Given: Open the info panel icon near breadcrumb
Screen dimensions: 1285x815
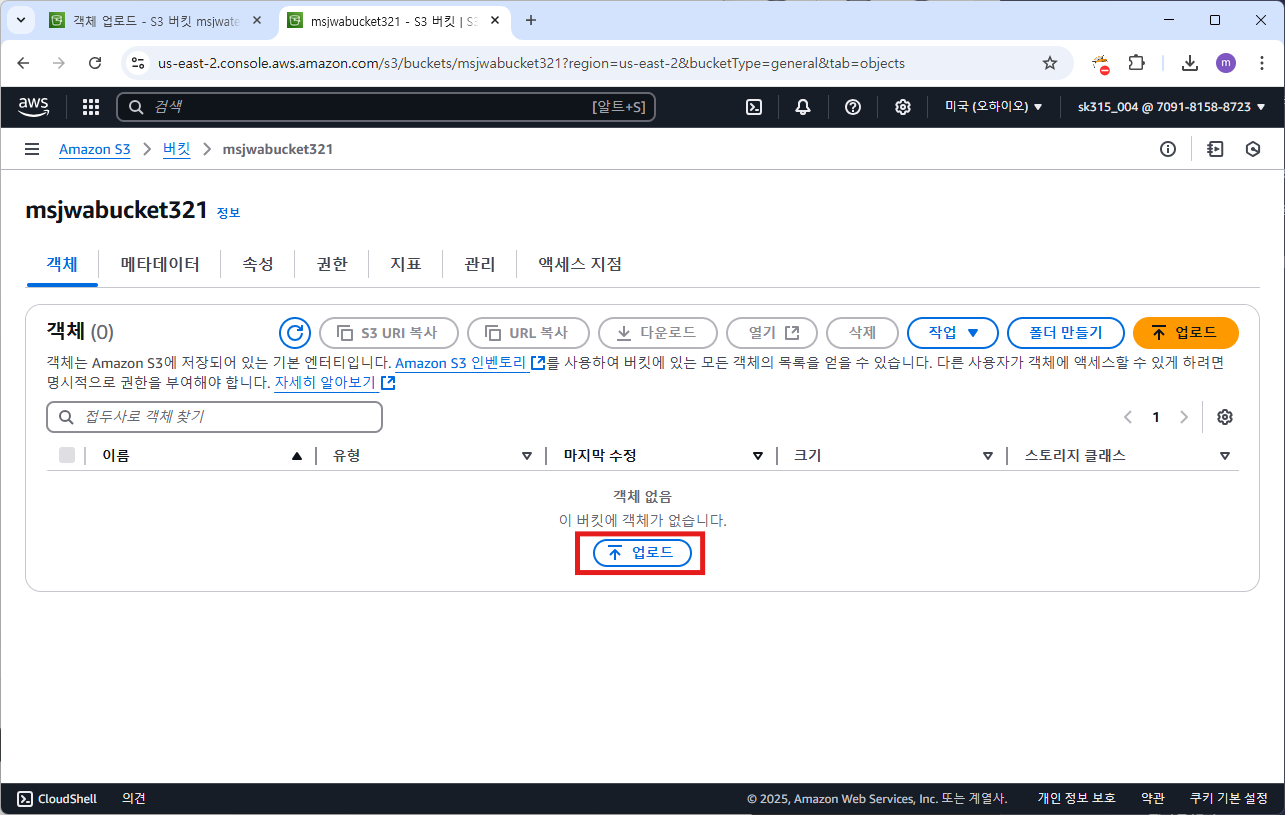Looking at the screenshot, I should tap(1167, 149).
